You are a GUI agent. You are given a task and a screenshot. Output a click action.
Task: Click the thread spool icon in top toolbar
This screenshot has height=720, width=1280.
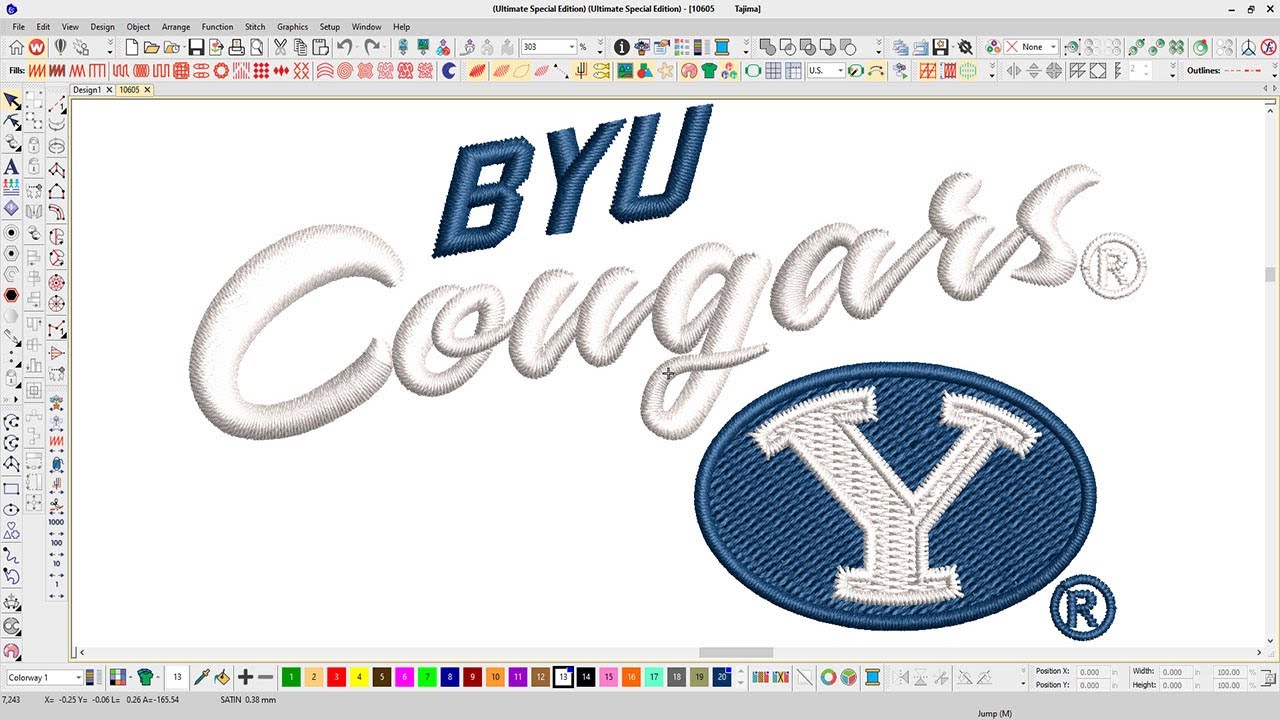721,47
